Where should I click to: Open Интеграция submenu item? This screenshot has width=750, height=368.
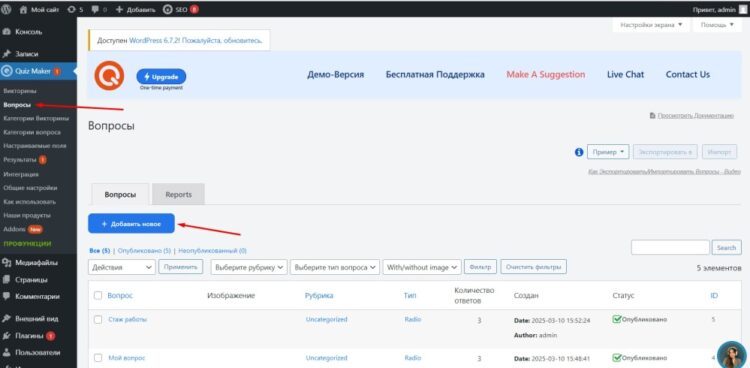pos(21,174)
